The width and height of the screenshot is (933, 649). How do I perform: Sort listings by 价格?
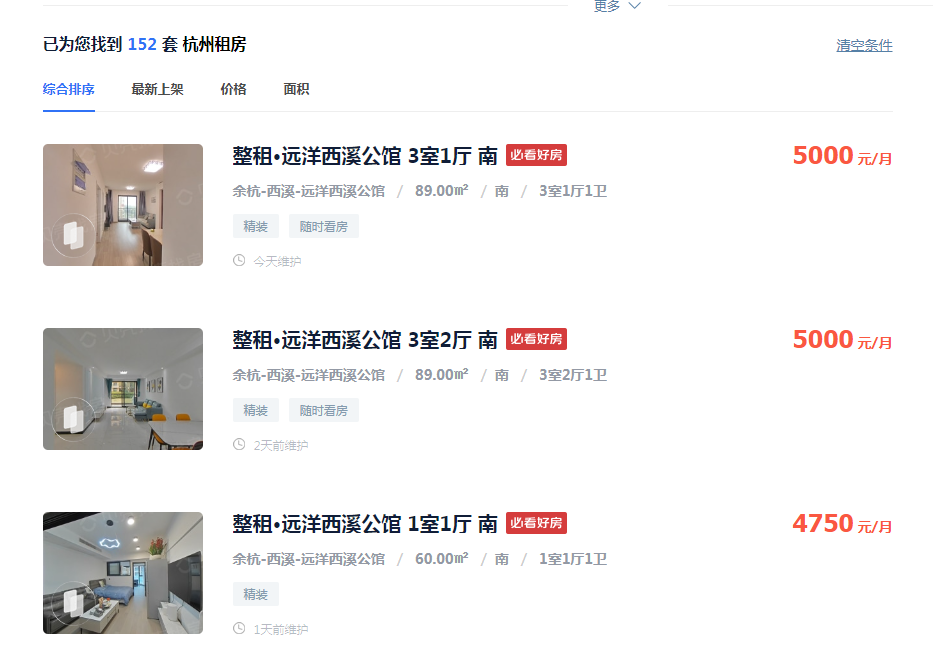[233, 89]
